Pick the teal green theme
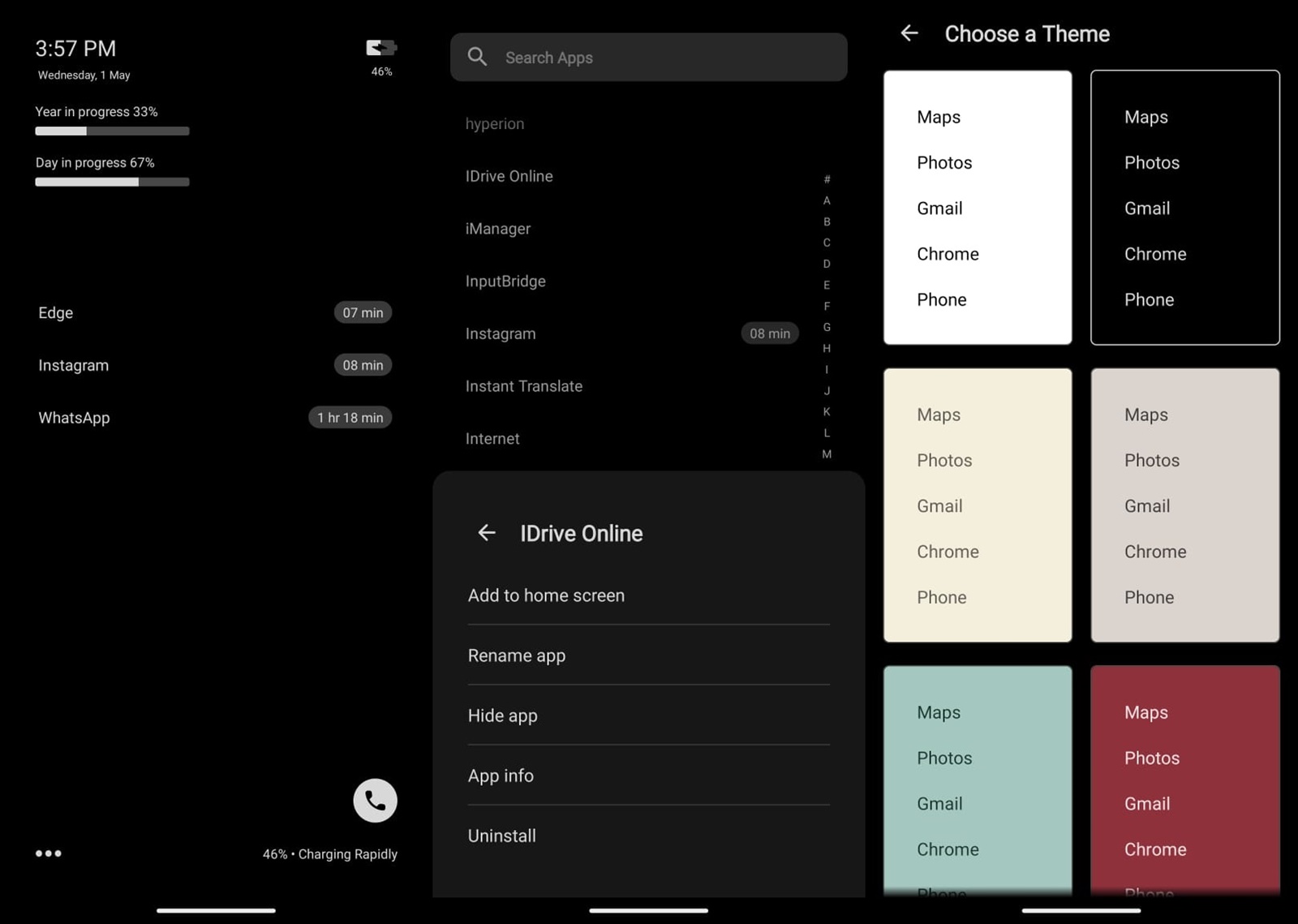The height and width of the screenshot is (924, 1298). pos(978,779)
